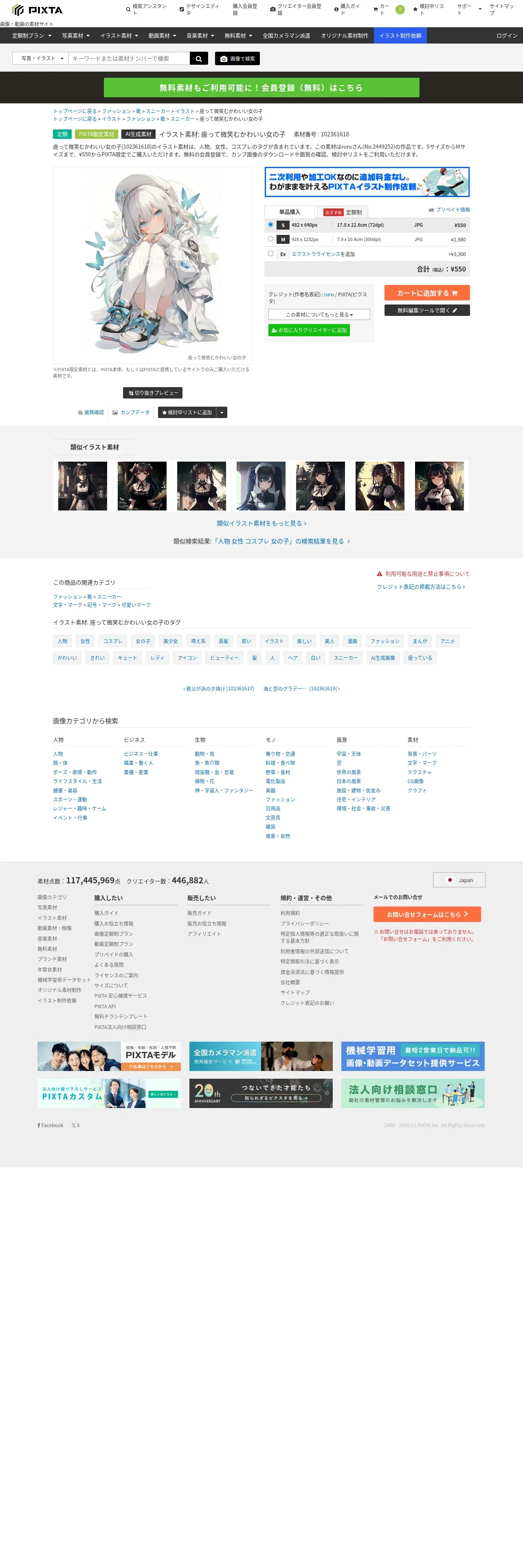Screen dimensions: 523x1568
Task: Click the green 会員登録(無料)はこちら banner button
Action: (261, 88)
